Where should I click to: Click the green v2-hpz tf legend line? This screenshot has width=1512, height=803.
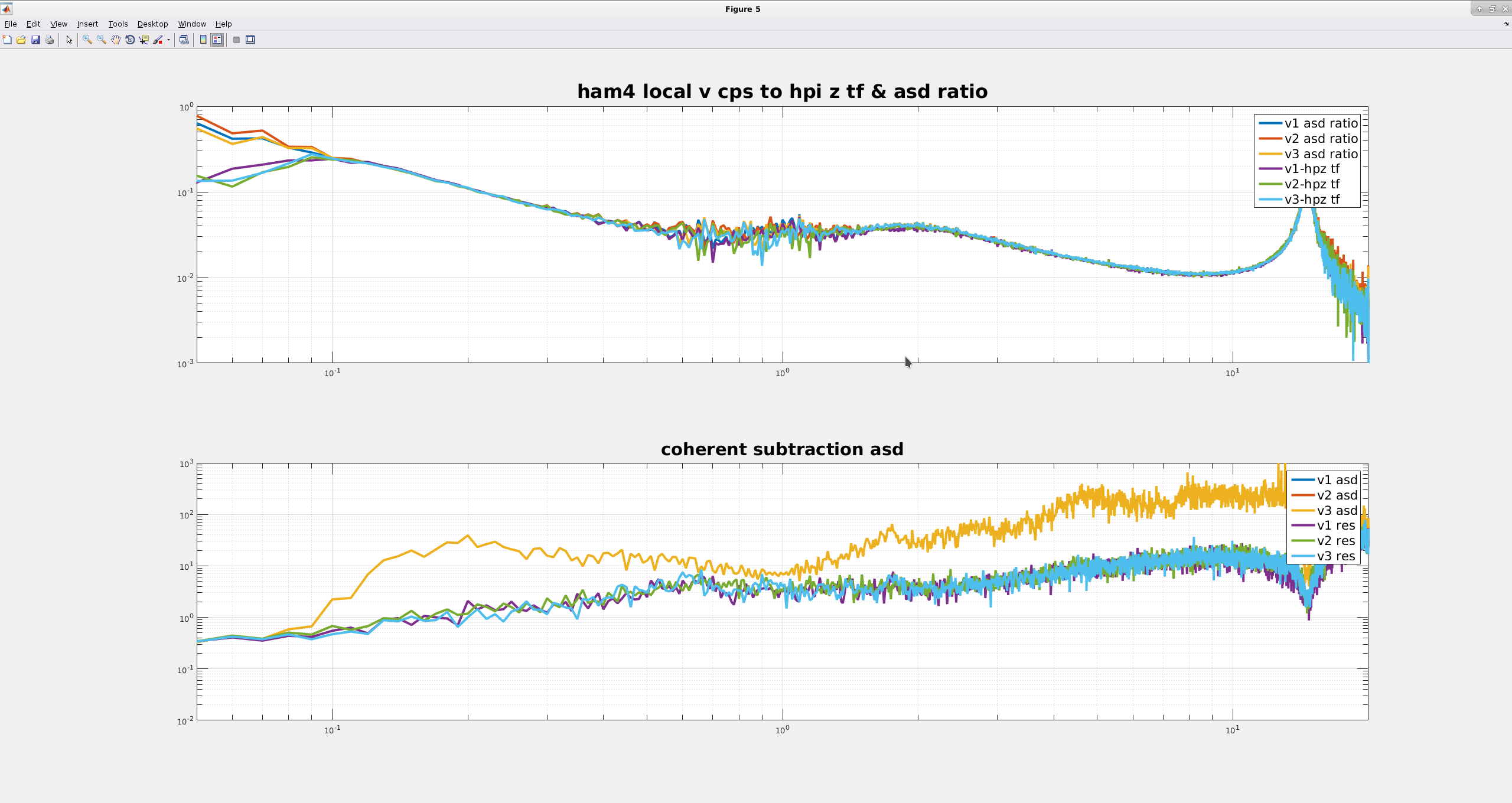pyautogui.click(x=1270, y=184)
